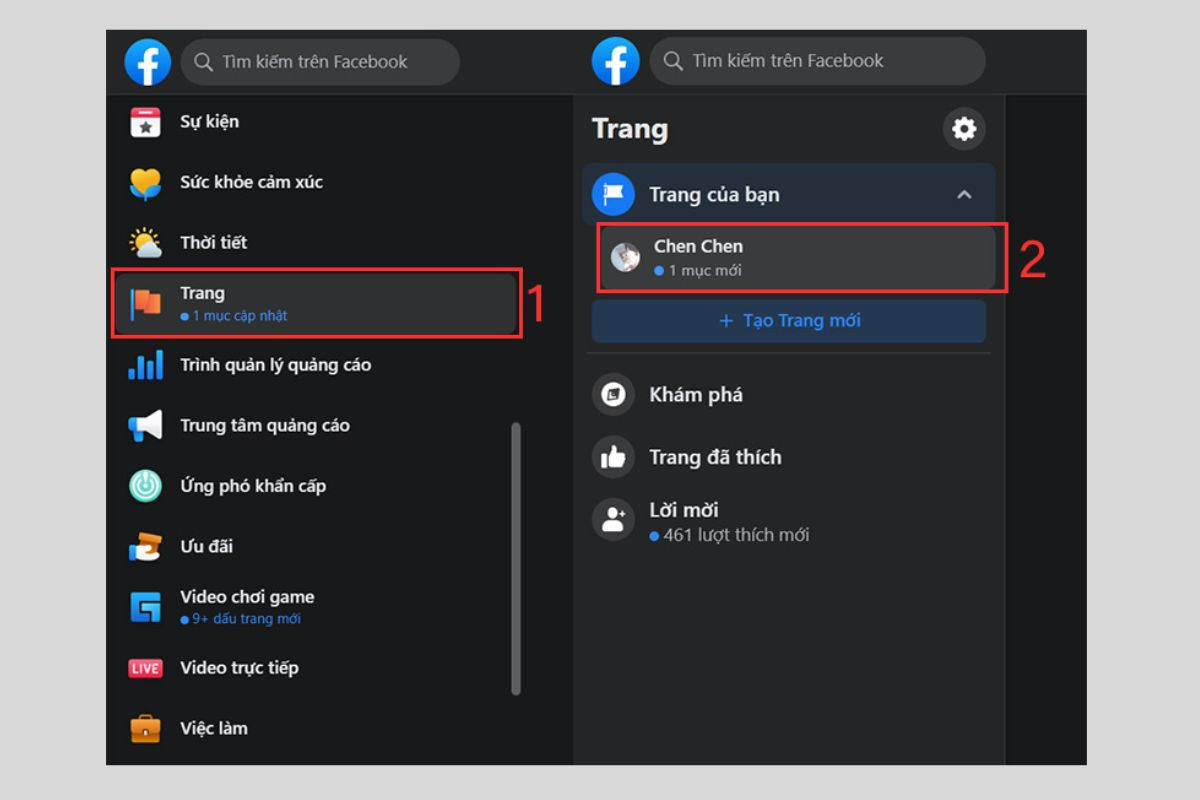This screenshot has height=800, width=1200.
Task: Open the Video chơi game label
Action: tap(247, 597)
